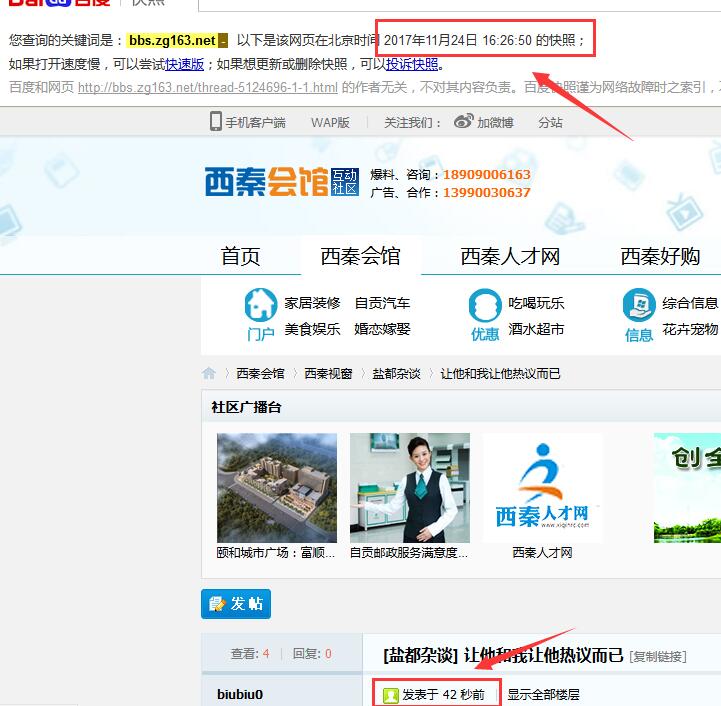This screenshot has width=721, height=706.
Task: Click the 加微博 link
Action: click(495, 122)
